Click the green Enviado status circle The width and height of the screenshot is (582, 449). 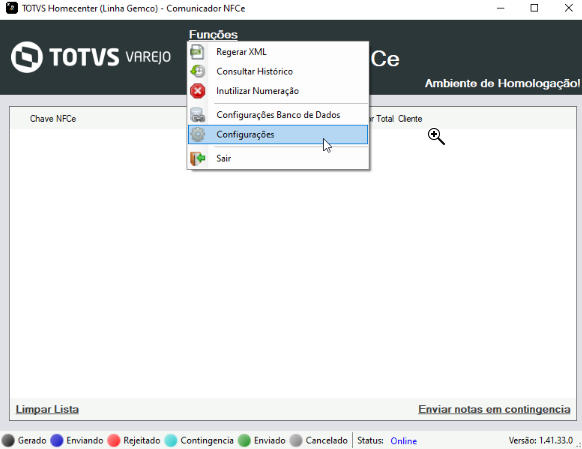[244, 440]
